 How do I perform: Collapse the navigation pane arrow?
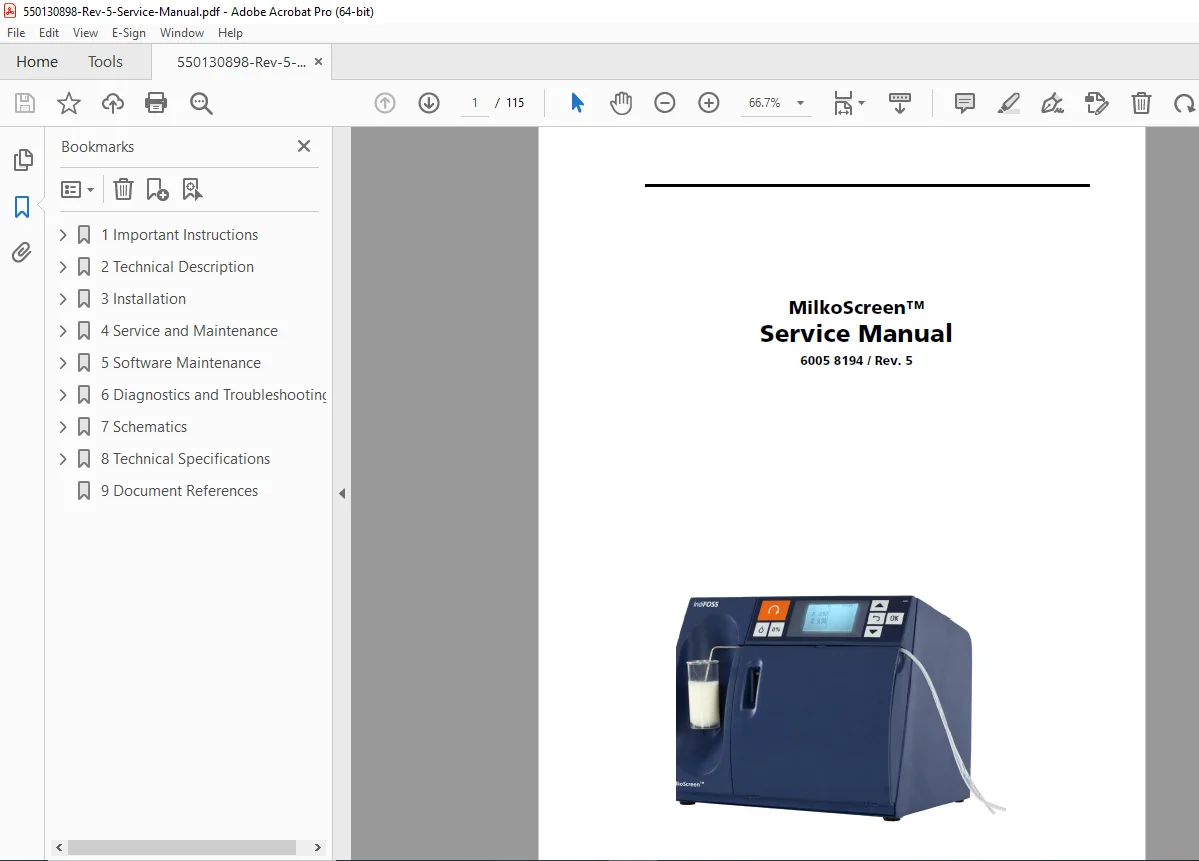click(342, 493)
